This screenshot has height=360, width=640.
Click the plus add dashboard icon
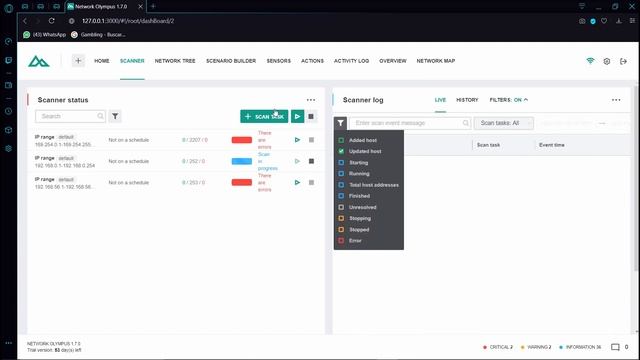point(78,61)
